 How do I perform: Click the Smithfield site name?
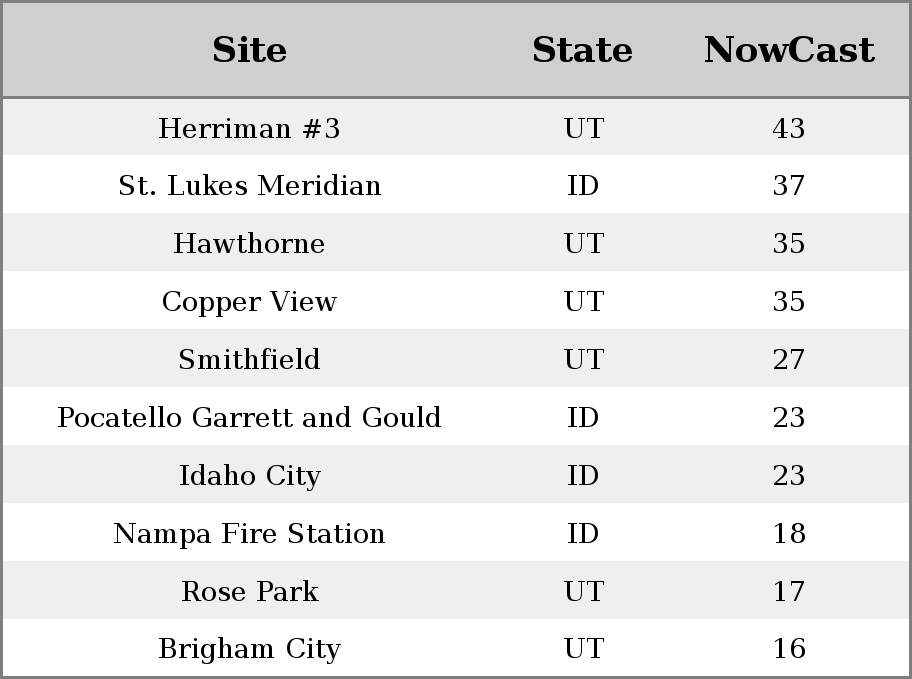(249, 359)
